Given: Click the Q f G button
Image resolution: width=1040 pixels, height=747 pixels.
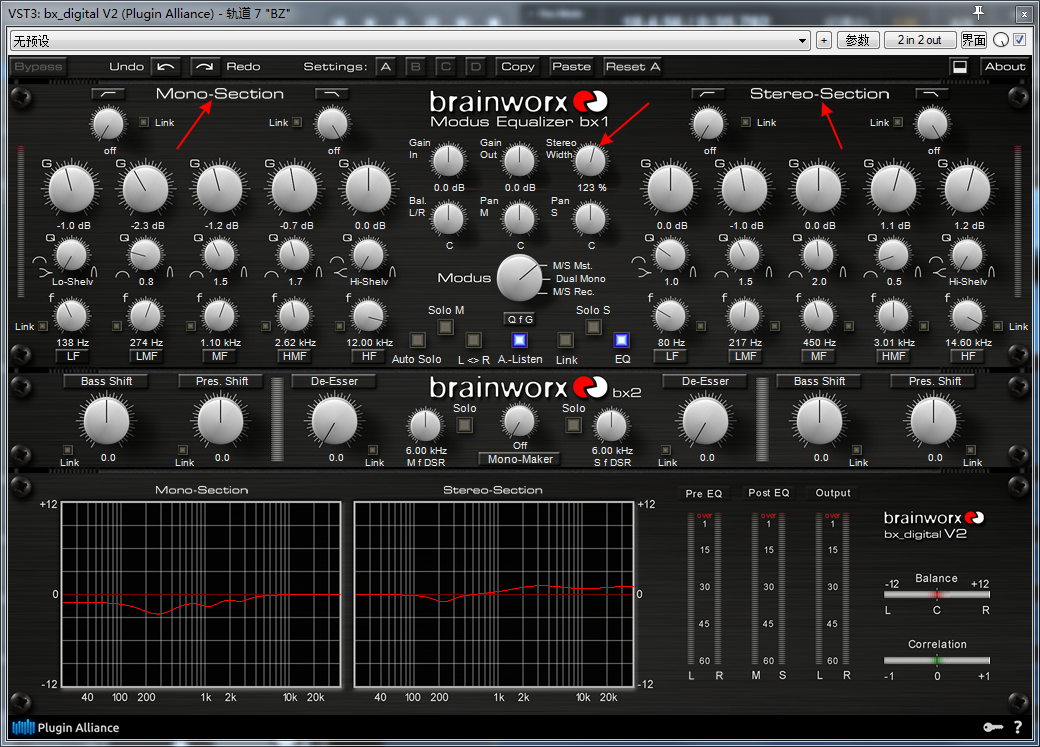Looking at the screenshot, I should [x=520, y=319].
